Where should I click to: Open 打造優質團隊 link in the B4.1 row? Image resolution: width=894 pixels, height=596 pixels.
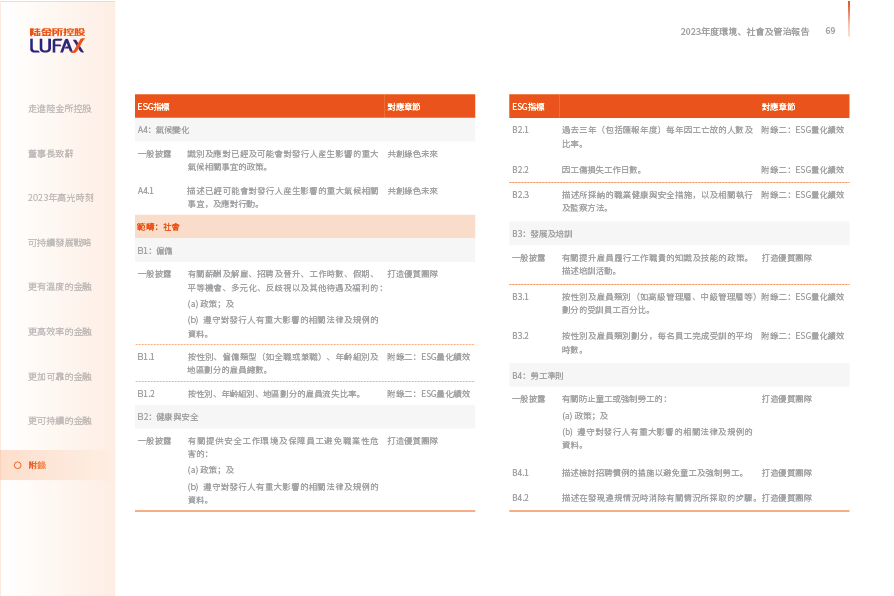tap(786, 472)
